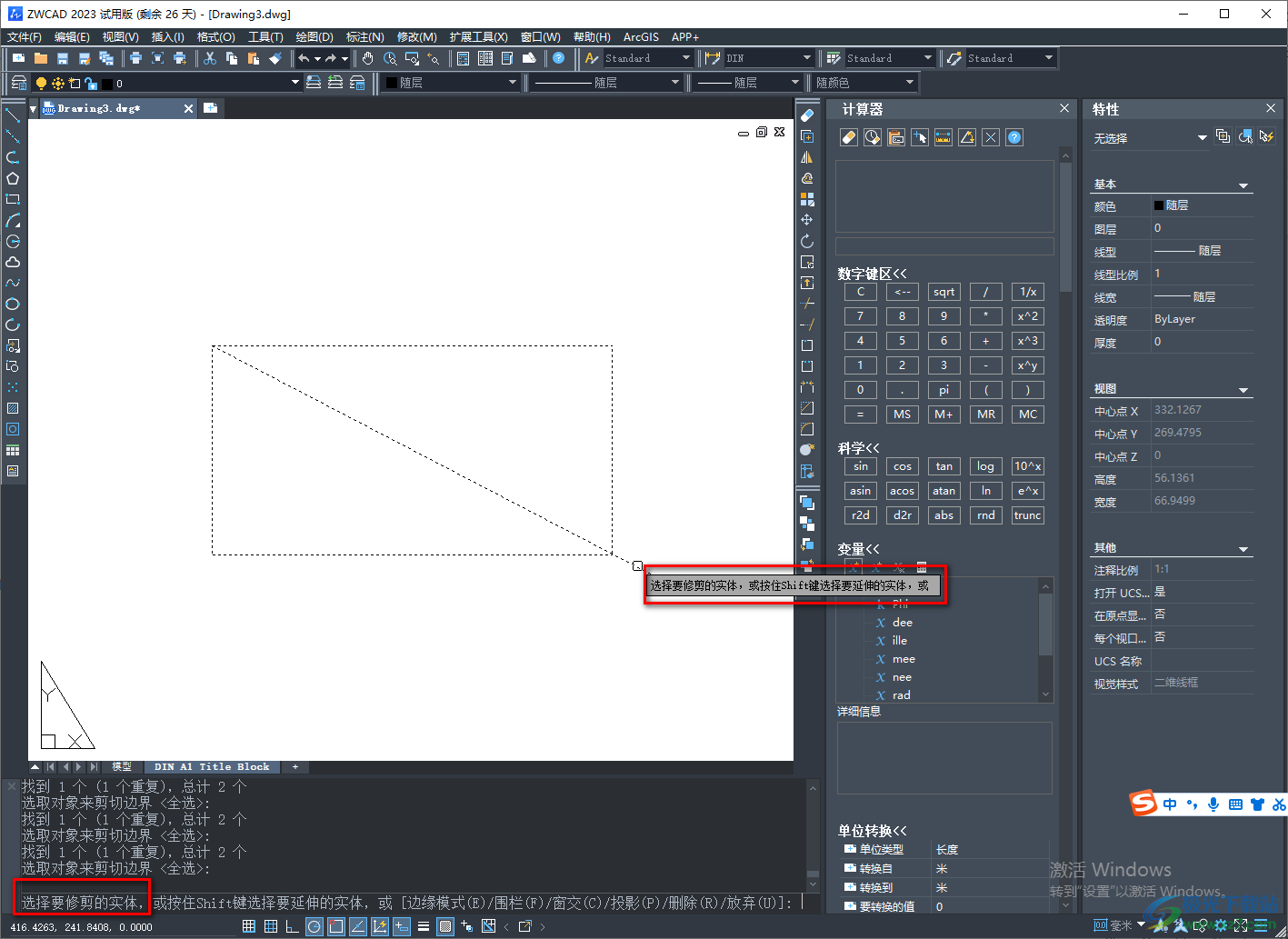Open a file with the folder icon
Viewport: 1288px width, 939px height.
click(41, 58)
